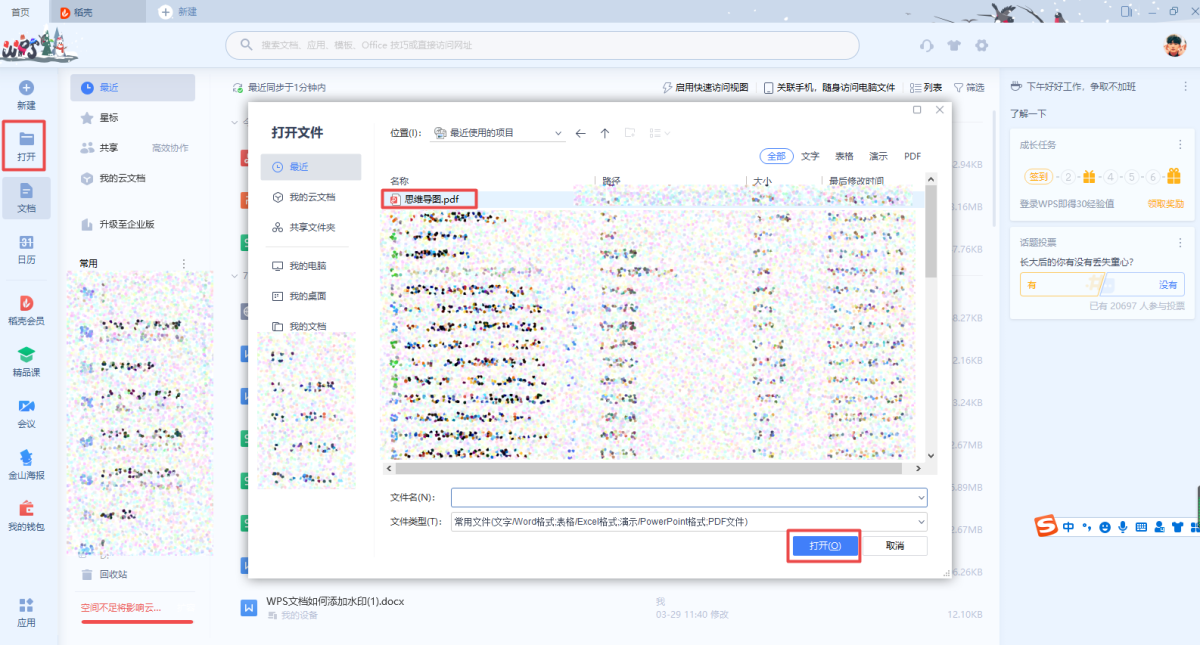Image resolution: width=1200 pixels, height=645 pixels.
Task: Click the customer service headset icon
Action: click(927, 45)
